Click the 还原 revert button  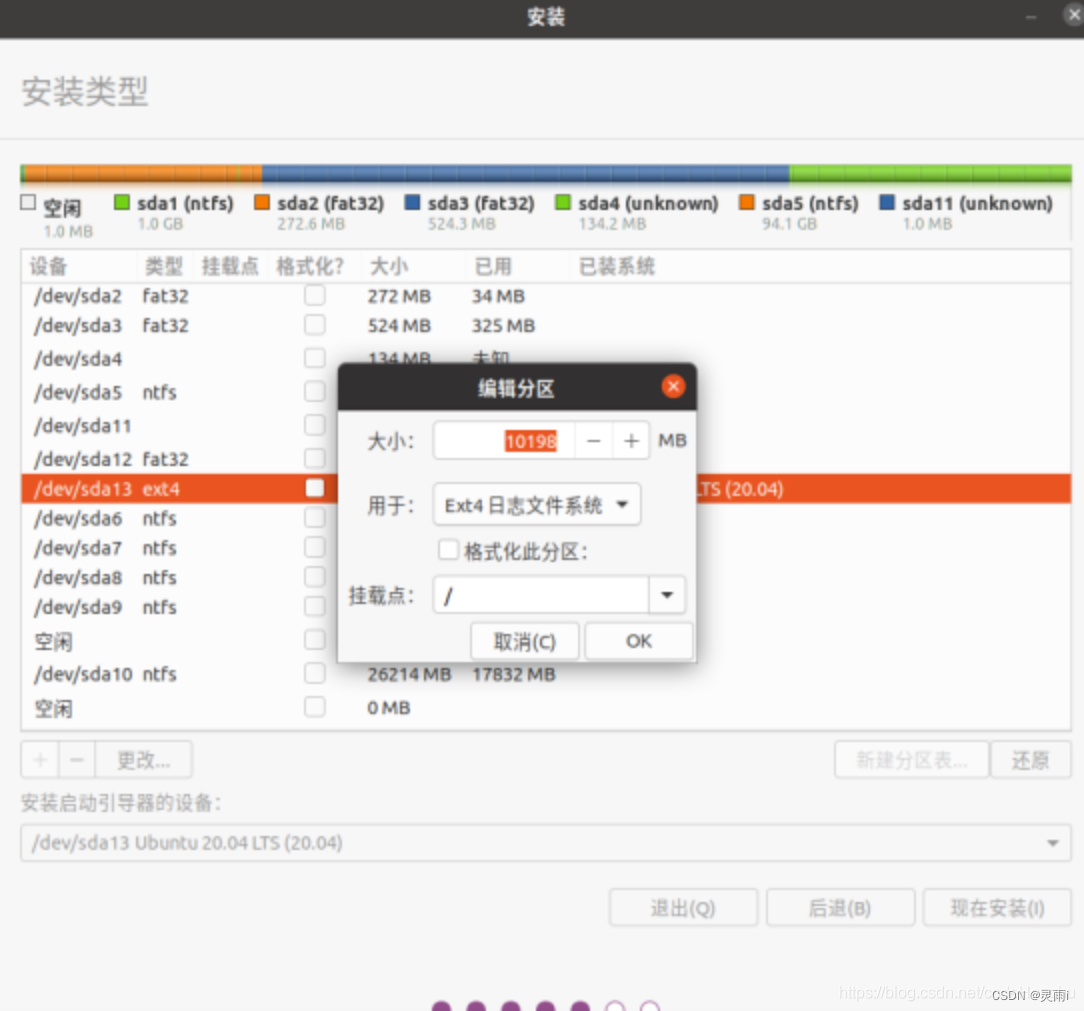1031,760
